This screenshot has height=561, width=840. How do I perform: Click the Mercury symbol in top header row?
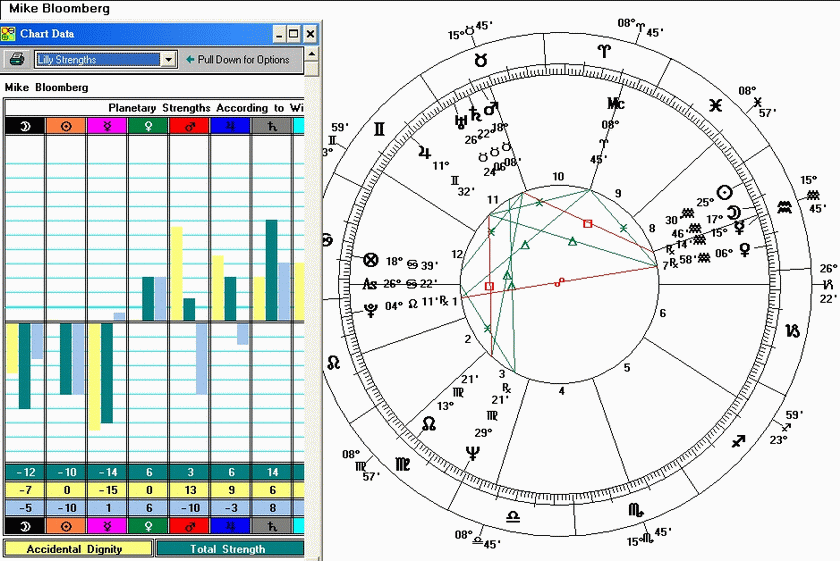pyautogui.click(x=107, y=126)
